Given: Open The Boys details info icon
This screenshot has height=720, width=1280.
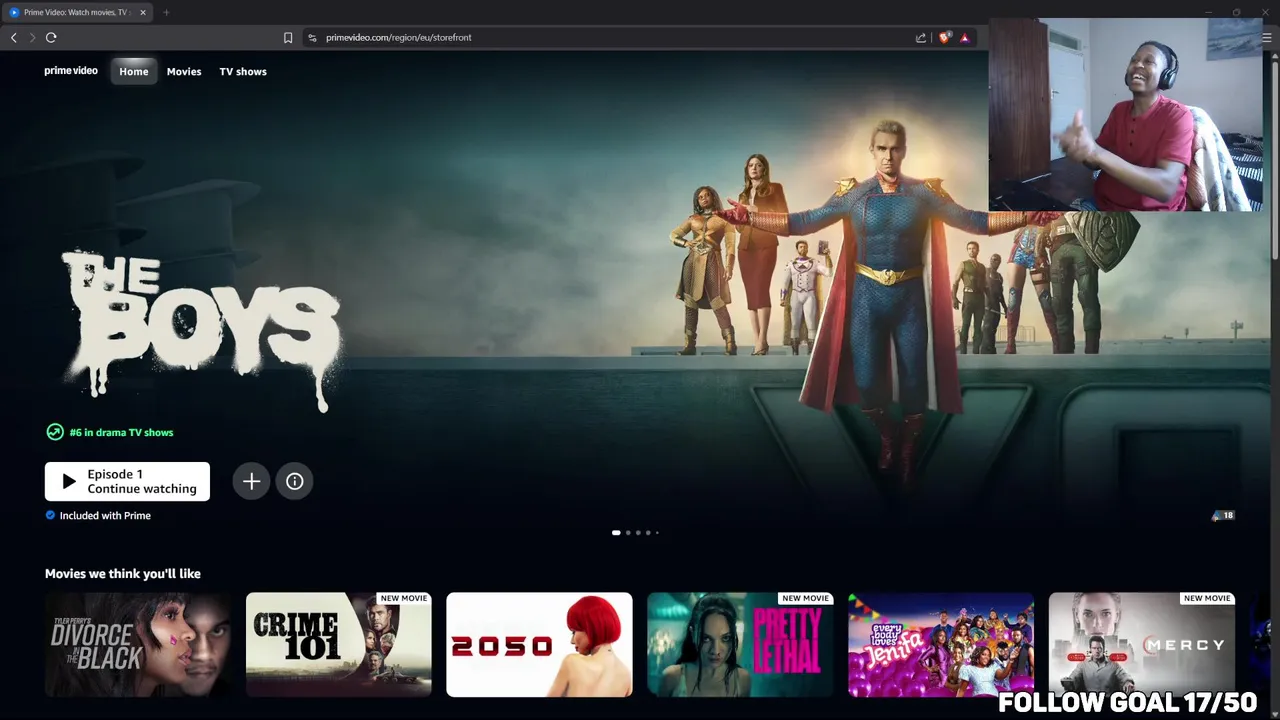Looking at the screenshot, I should 295,481.
